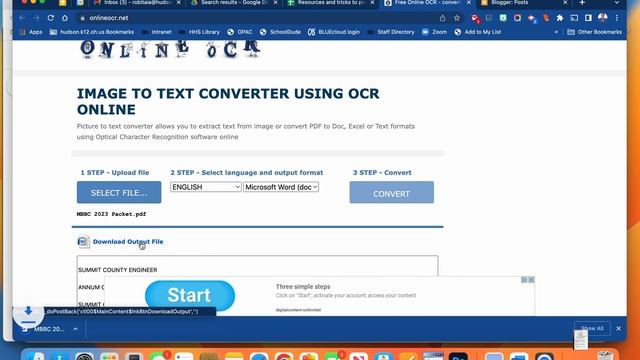The width and height of the screenshot is (640, 360).
Task: Open the Apps bookmark shortcut
Action: pos(31,32)
